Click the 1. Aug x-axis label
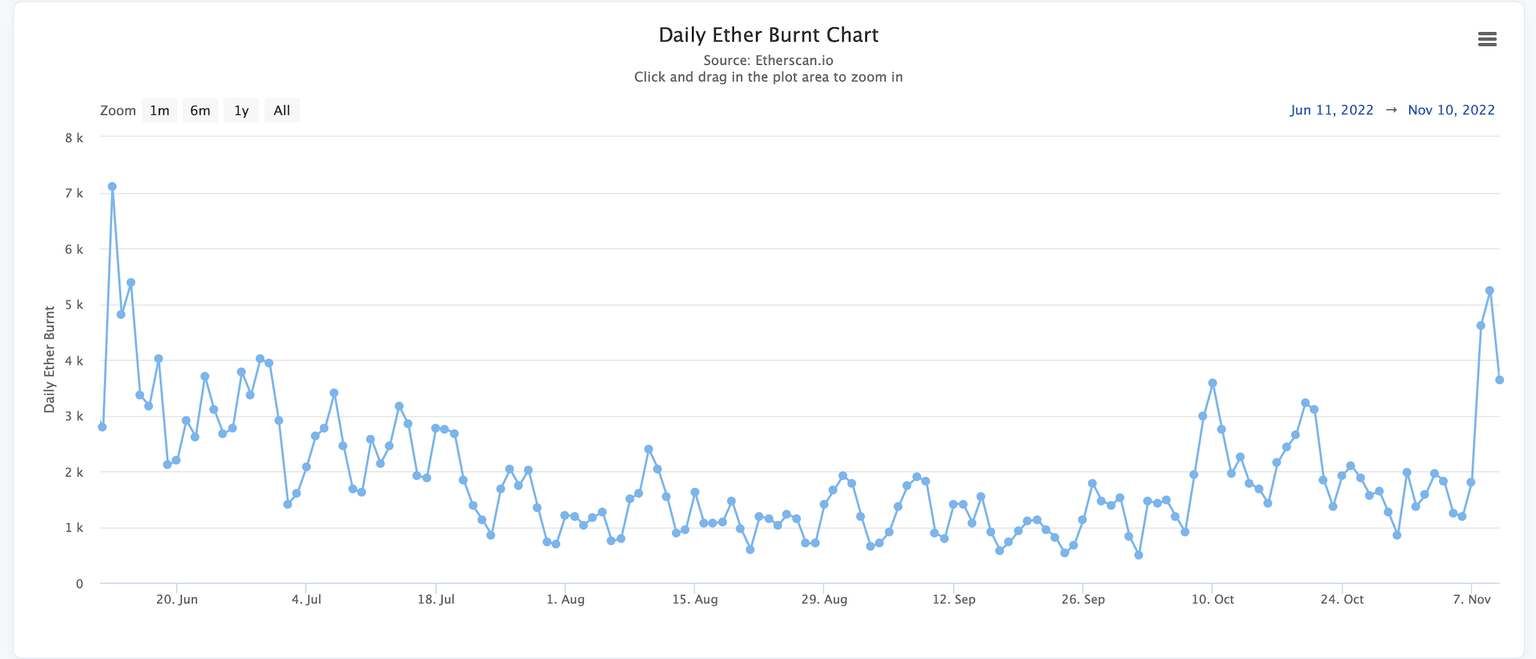 (x=565, y=600)
